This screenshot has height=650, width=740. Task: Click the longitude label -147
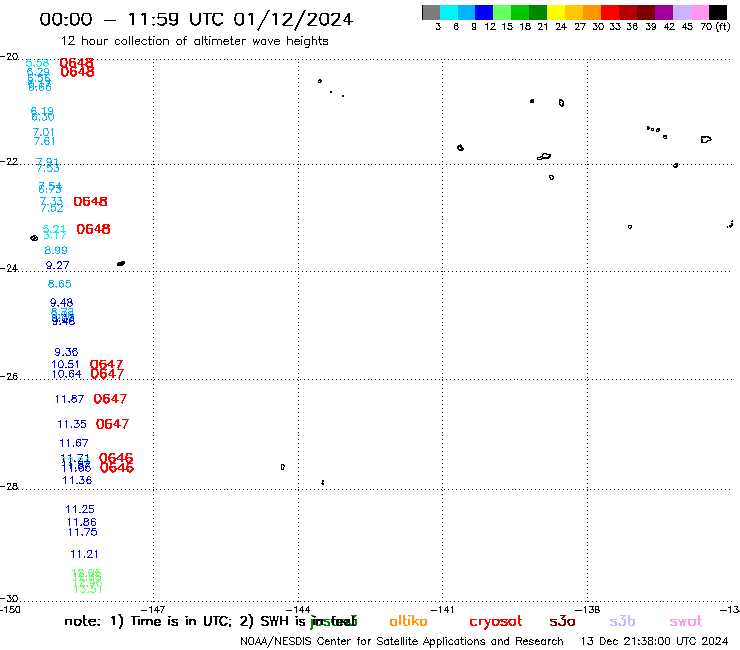click(154, 609)
